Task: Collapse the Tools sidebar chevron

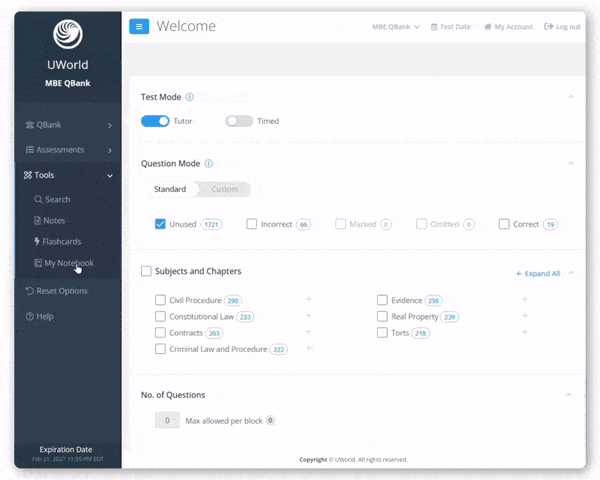Action: coord(110,176)
